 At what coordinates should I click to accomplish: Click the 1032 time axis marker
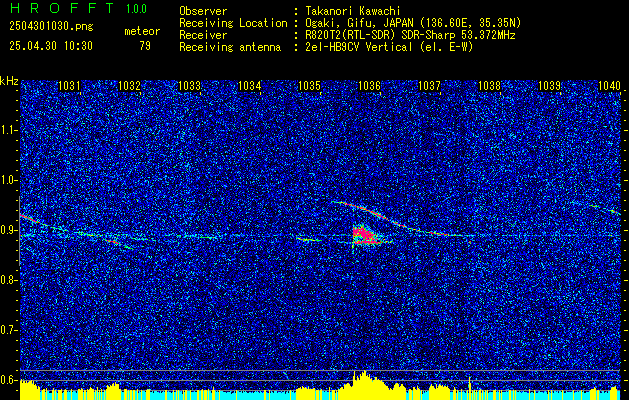[x=129, y=85]
